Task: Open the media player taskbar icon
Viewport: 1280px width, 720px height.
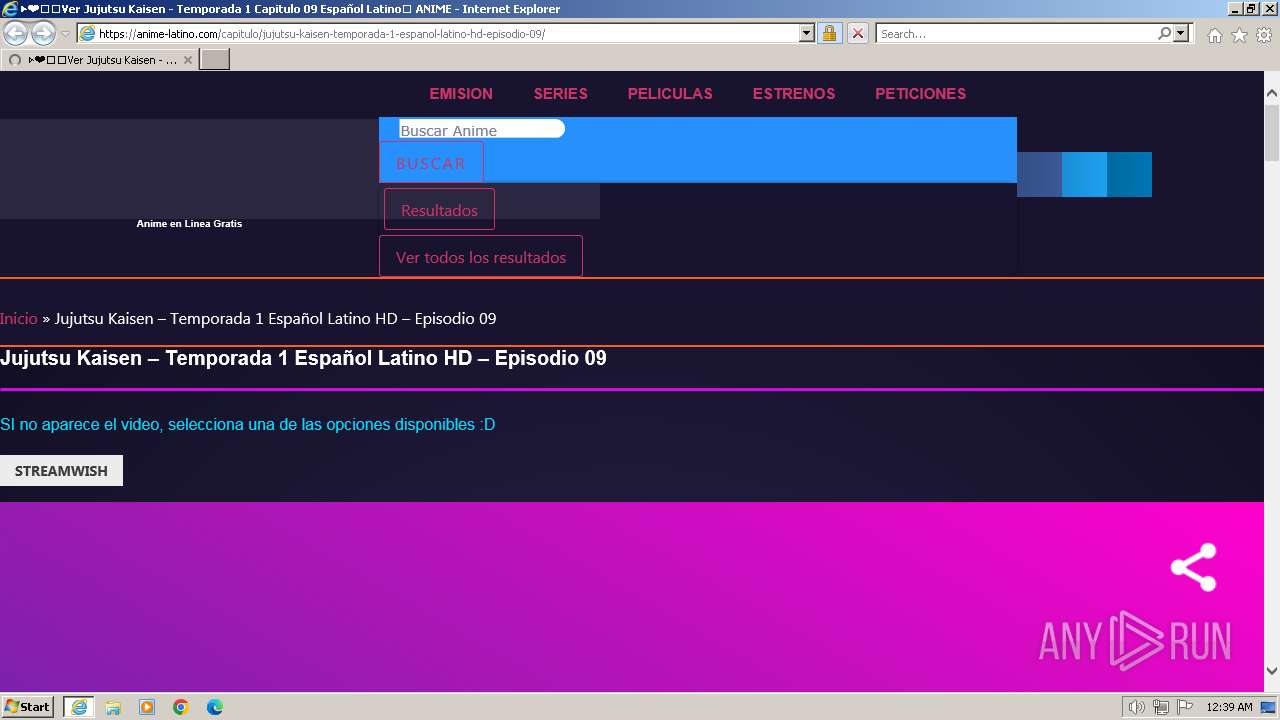Action: pos(147,707)
